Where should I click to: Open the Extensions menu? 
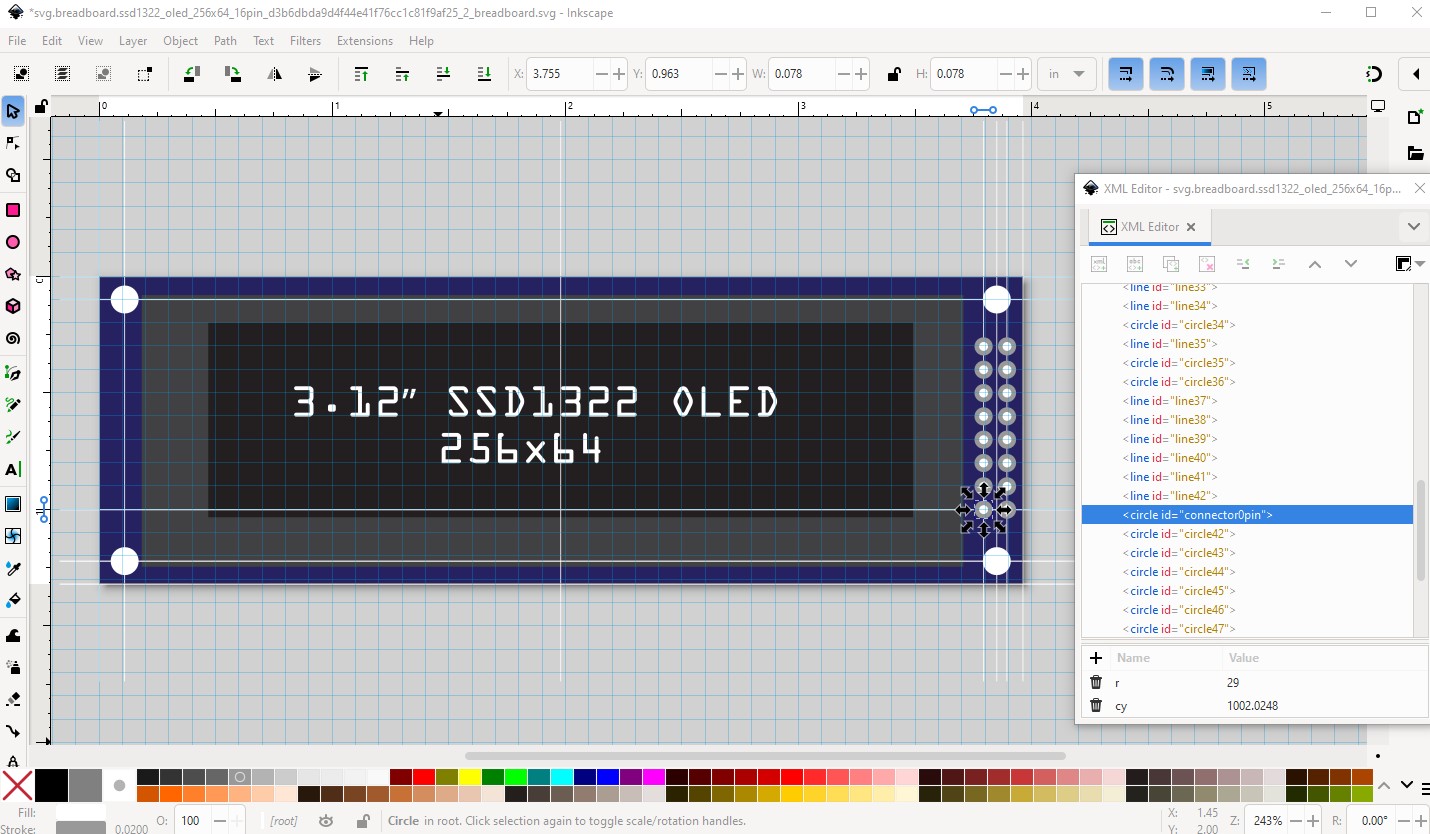coord(364,41)
